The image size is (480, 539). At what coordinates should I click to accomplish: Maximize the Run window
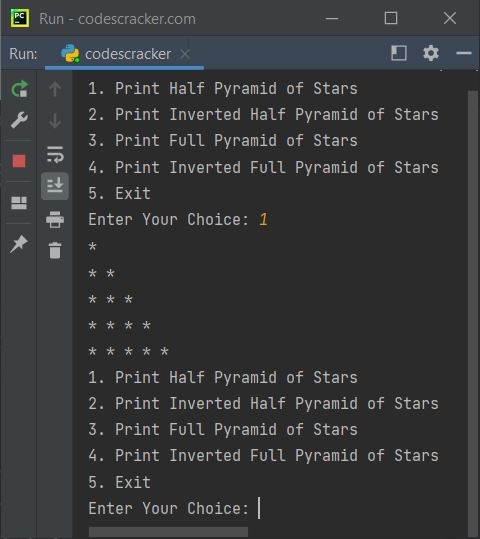(391, 18)
